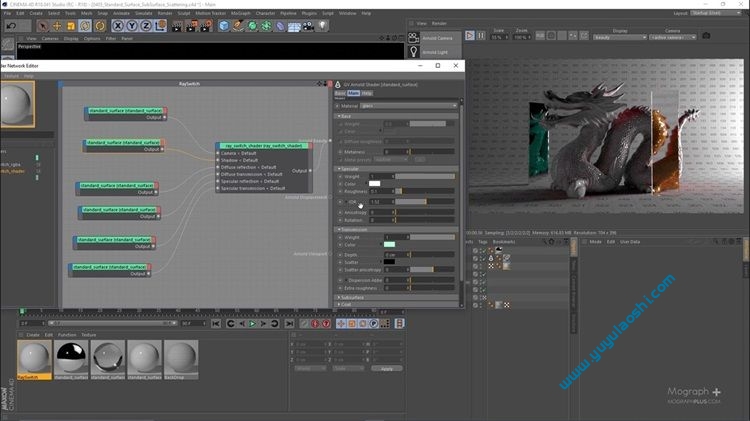Image resolution: width=750 pixels, height=421 pixels.
Task: Toggle Transmission Depth animation dot
Action: pyautogui.click(x=340, y=255)
